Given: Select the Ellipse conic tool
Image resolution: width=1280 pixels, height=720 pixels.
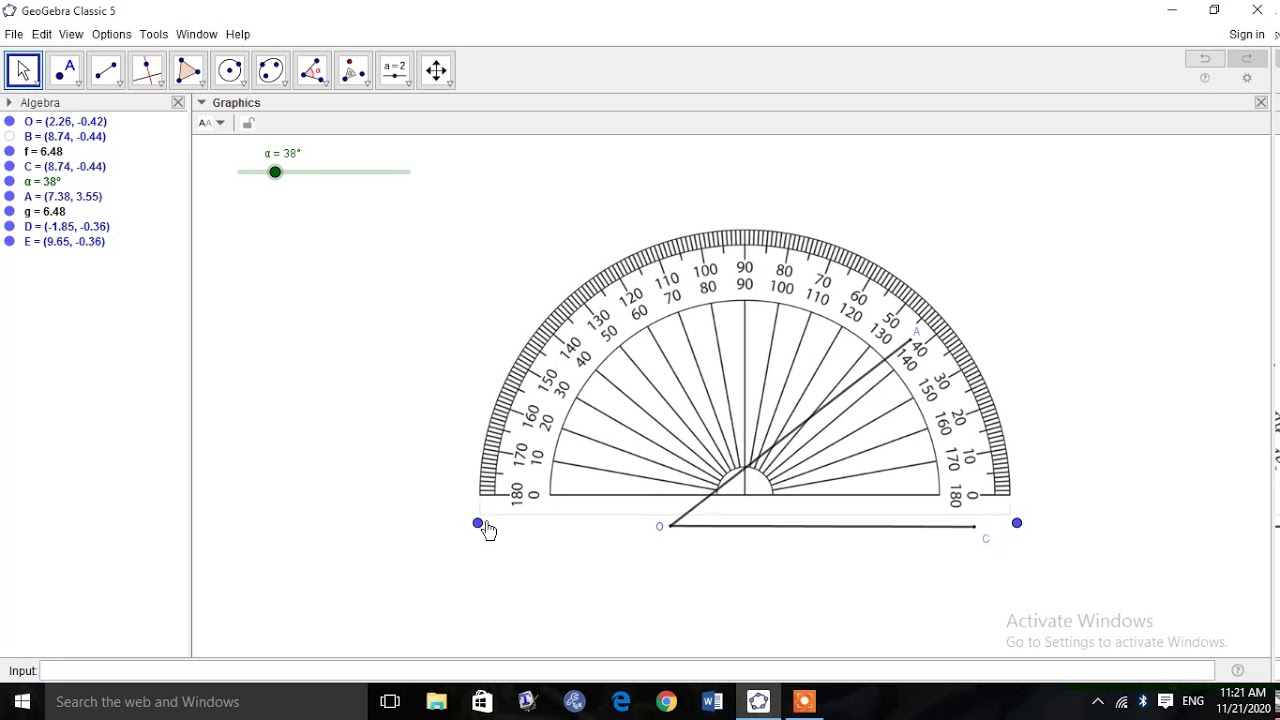Looking at the screenshot, I should click(x=271, y=70).
